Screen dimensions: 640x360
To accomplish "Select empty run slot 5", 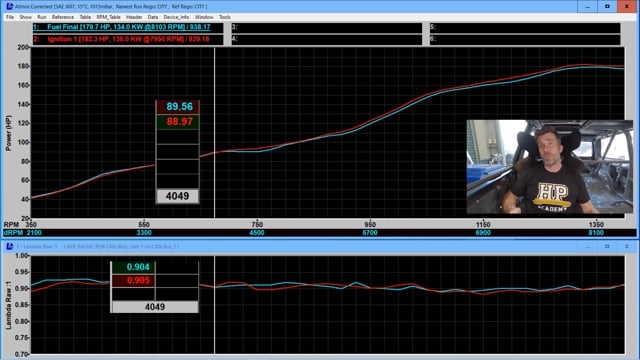I will pyautogui.click(x=525, y=27).
